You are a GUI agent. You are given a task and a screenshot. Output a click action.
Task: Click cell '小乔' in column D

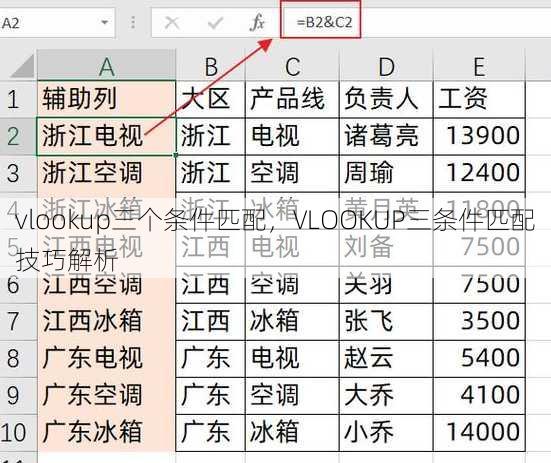(x=386, y=433)
